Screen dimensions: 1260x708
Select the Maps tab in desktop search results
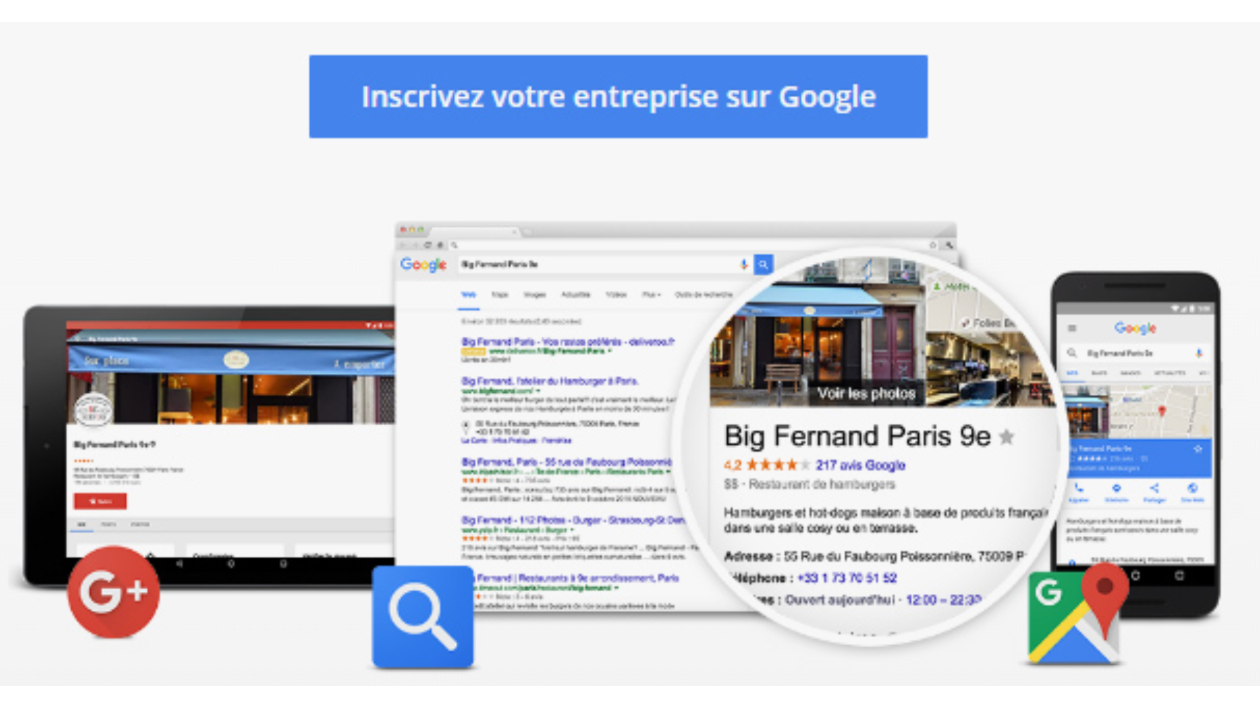[500, 295]
